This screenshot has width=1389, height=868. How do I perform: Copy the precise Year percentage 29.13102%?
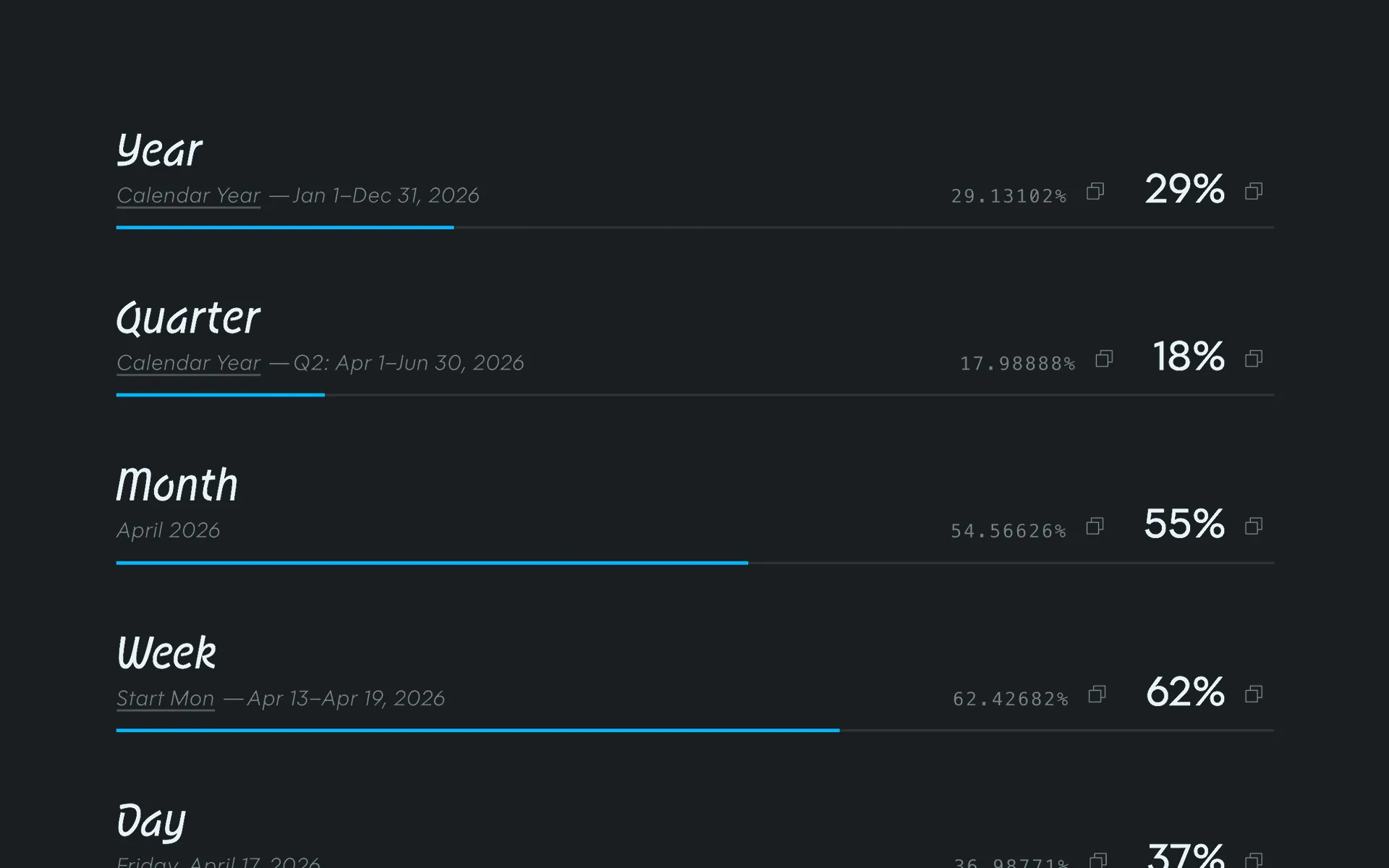1095,192
